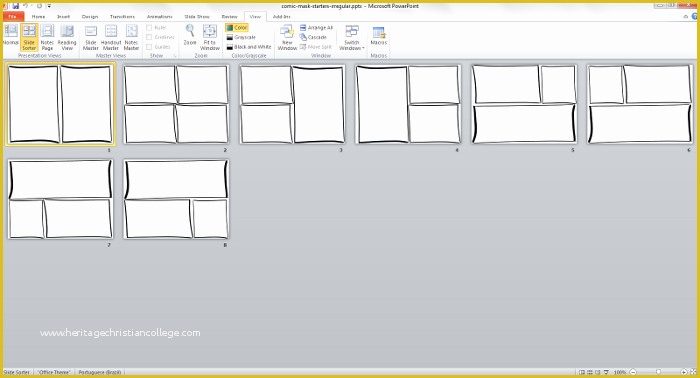This screenshot has width=700, height=378.
Task: Switch to the Add-Ins tab
Action: 281,17
